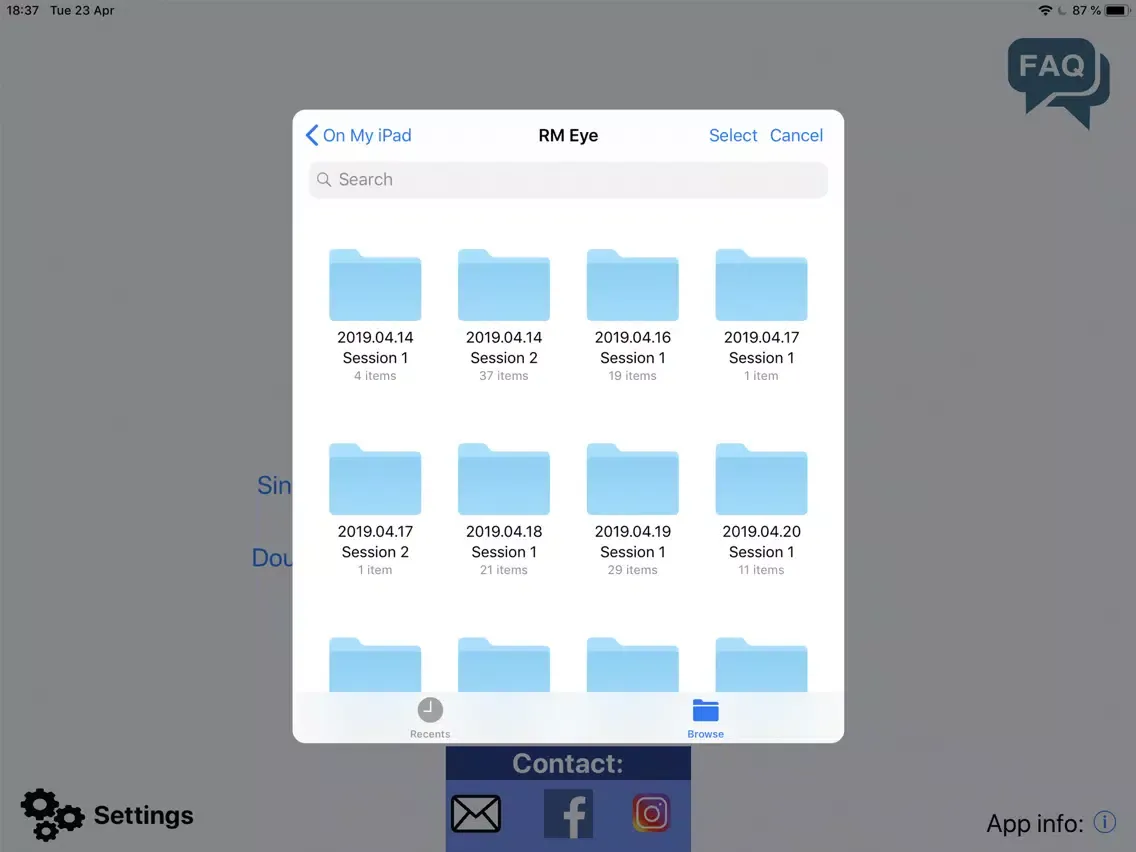Switch to the Browse tab
This screenshot has width=1136, height=852.
[705, 718]
